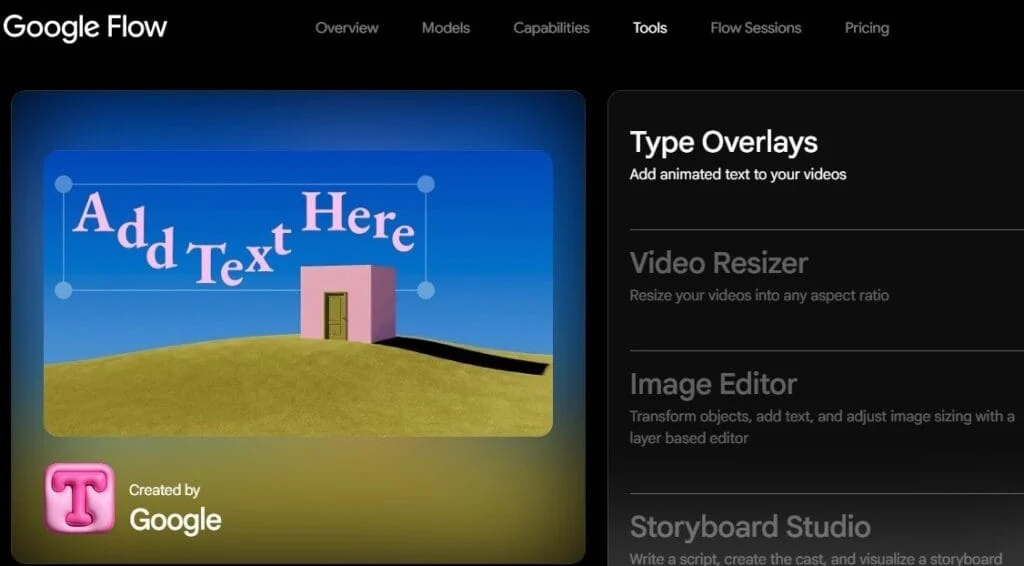Click the Image Editor description text
This screenshot has width=1024, height=566.
822,427
